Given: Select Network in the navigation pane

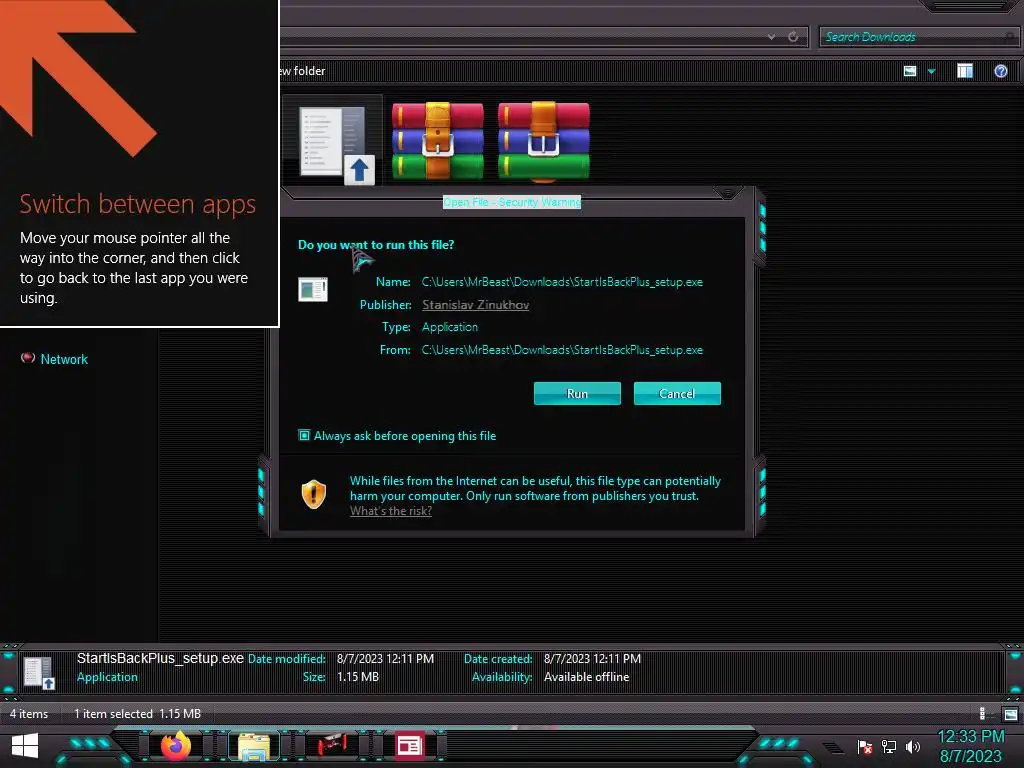Looking at the screenshot, I should [x=64, y=359].
